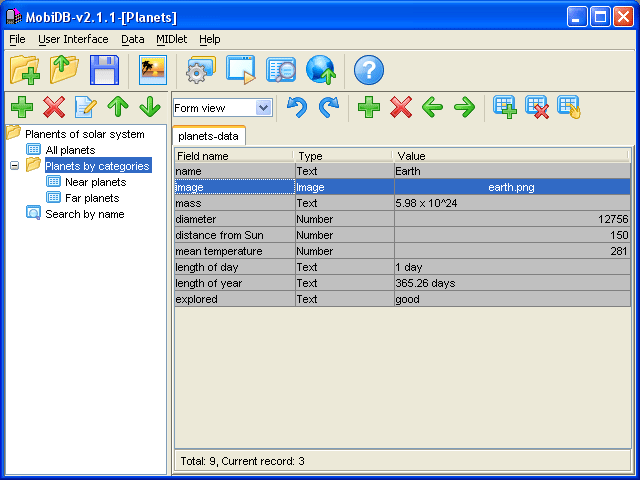Open the image manager picture icon
The height and width of the screenshot is (480, 640).
point(153,70)
